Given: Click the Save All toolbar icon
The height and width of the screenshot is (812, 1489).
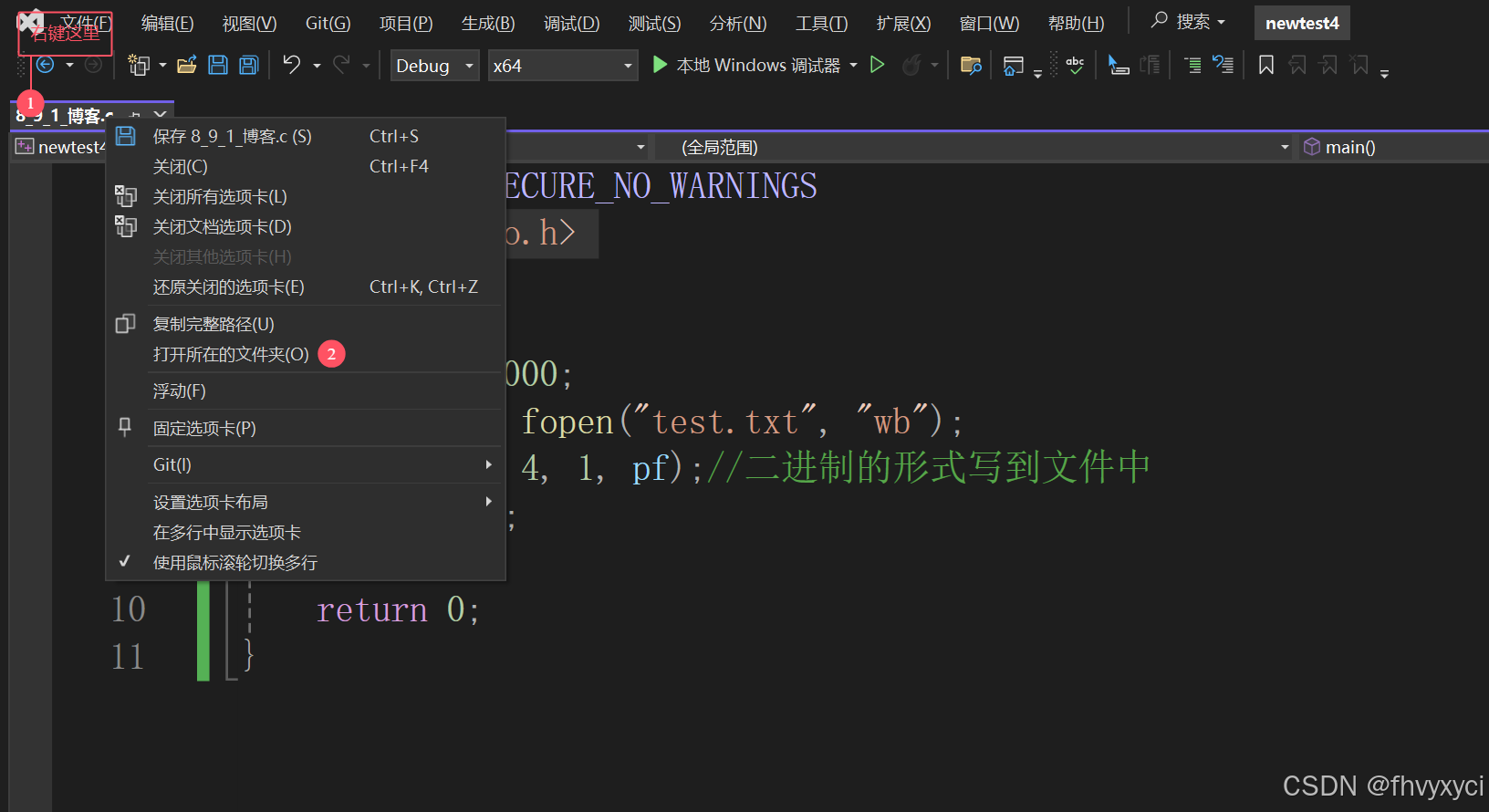Looking at the screenshot, I should [248, 65].
